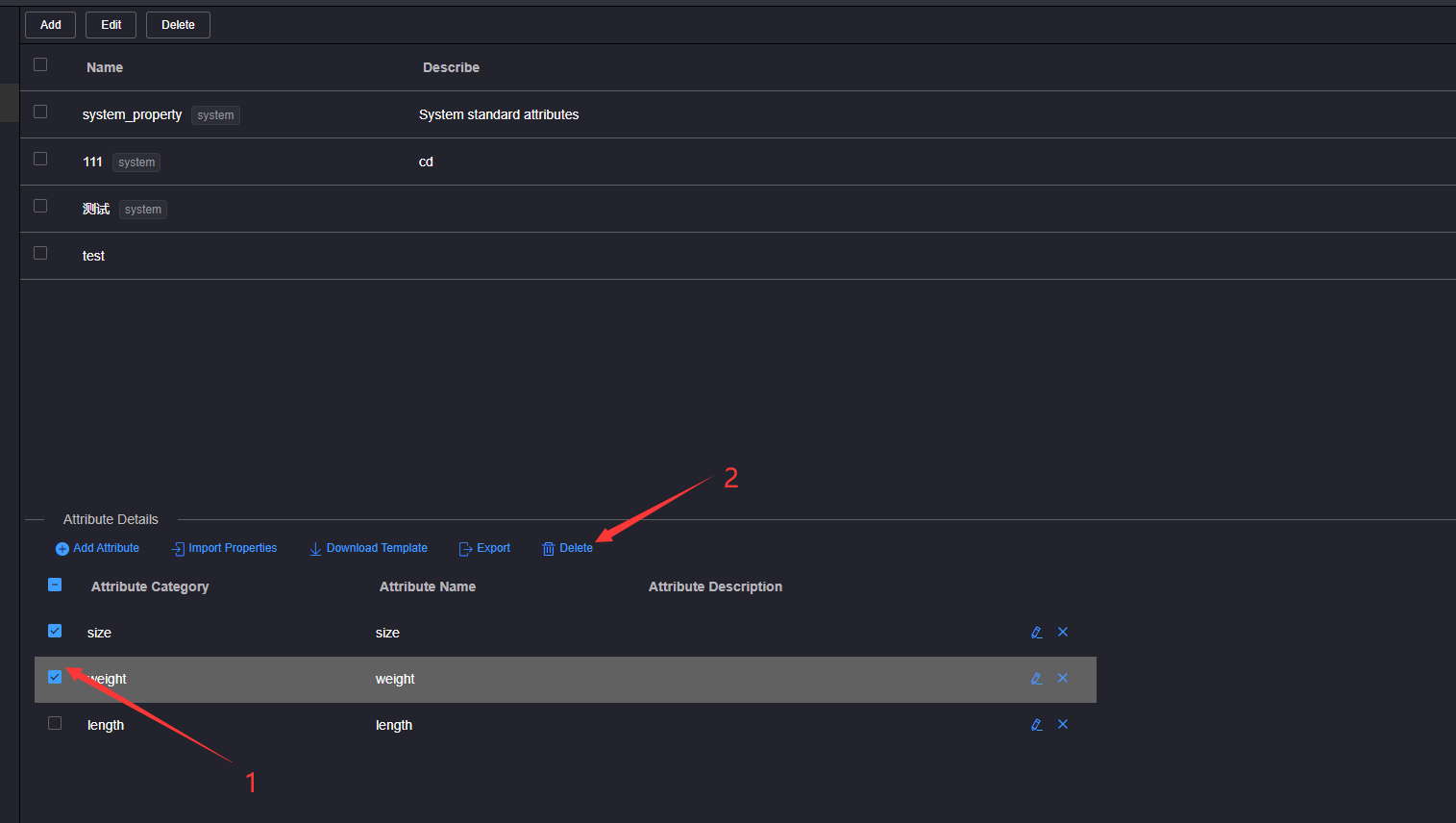Click the edit pencil icon for length row
The height and width of the screenshot is (823, 1456).
pos(1036,724)
